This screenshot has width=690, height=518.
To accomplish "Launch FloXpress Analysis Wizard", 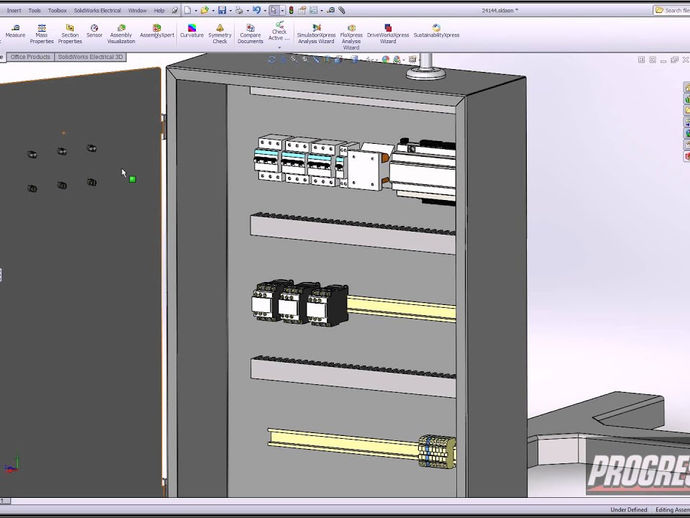I will coord(351,37).
